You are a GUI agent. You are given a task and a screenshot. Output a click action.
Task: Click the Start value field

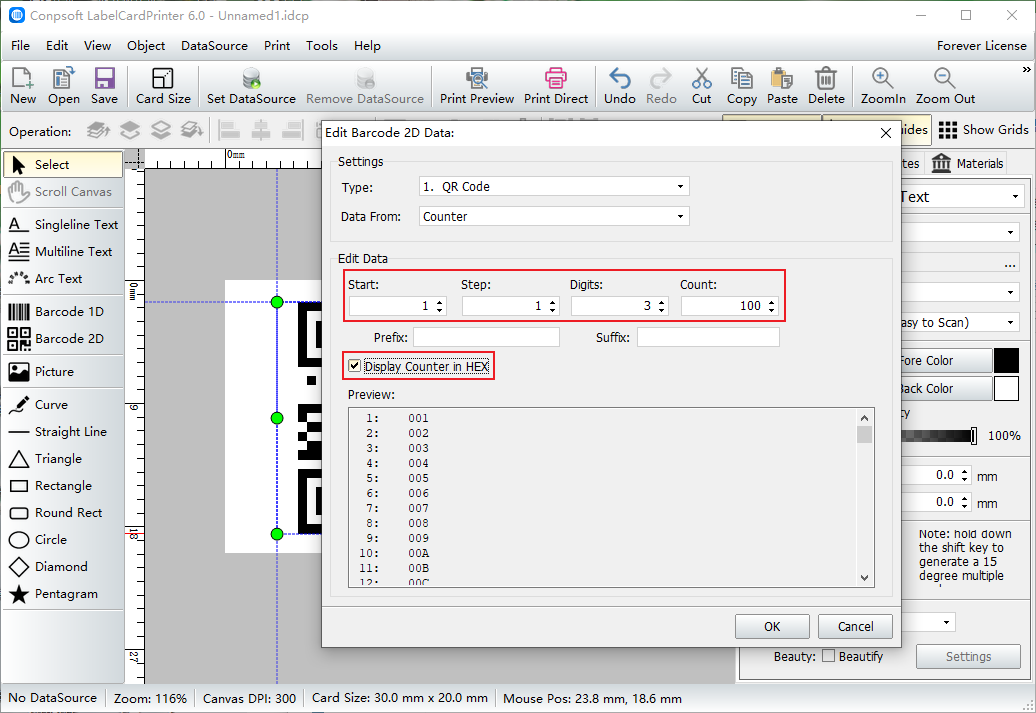(397, 306)
